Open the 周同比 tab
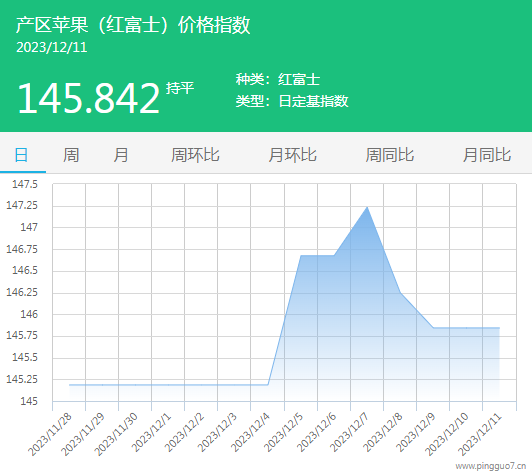The image size is (532, 476). coord(390,155)
